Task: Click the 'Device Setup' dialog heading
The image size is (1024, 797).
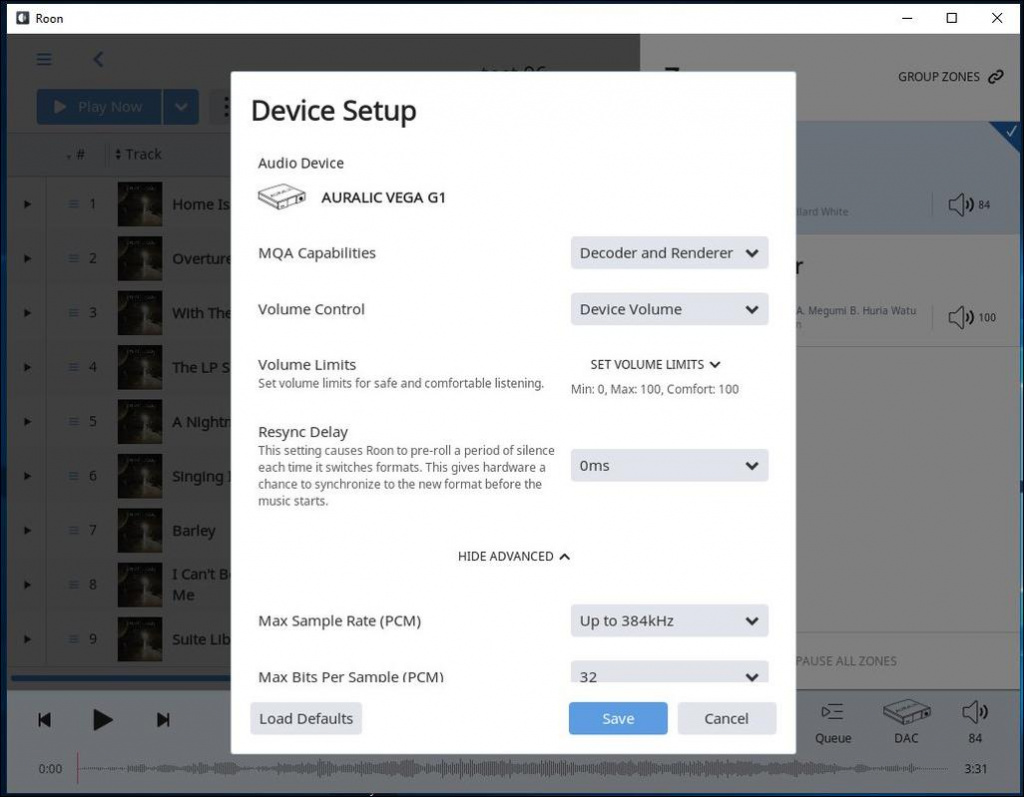Action: [334, 111]
